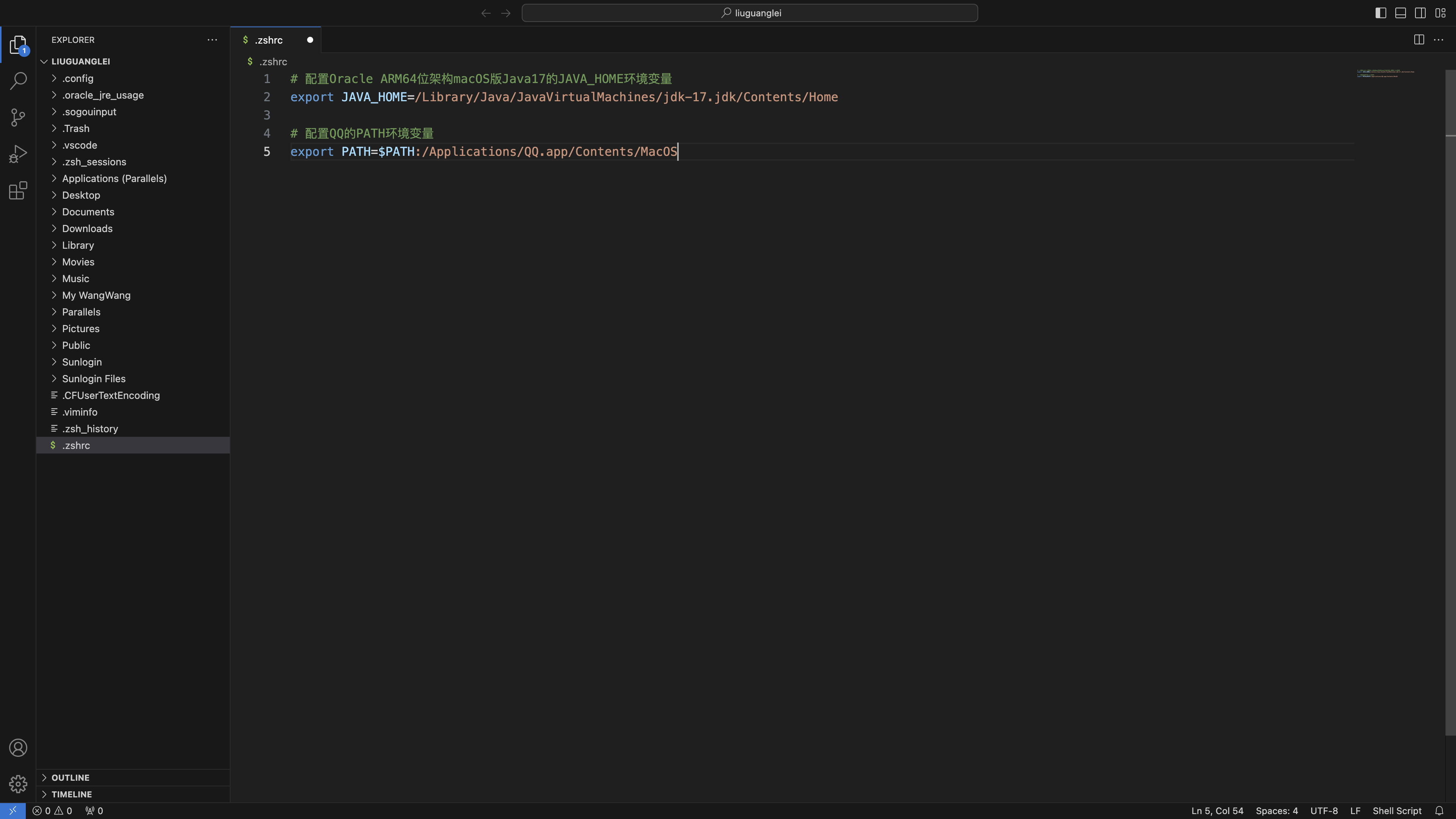Open the Accounts menu icon
This screenshot has height=819, width=1456.
[18, 748]
